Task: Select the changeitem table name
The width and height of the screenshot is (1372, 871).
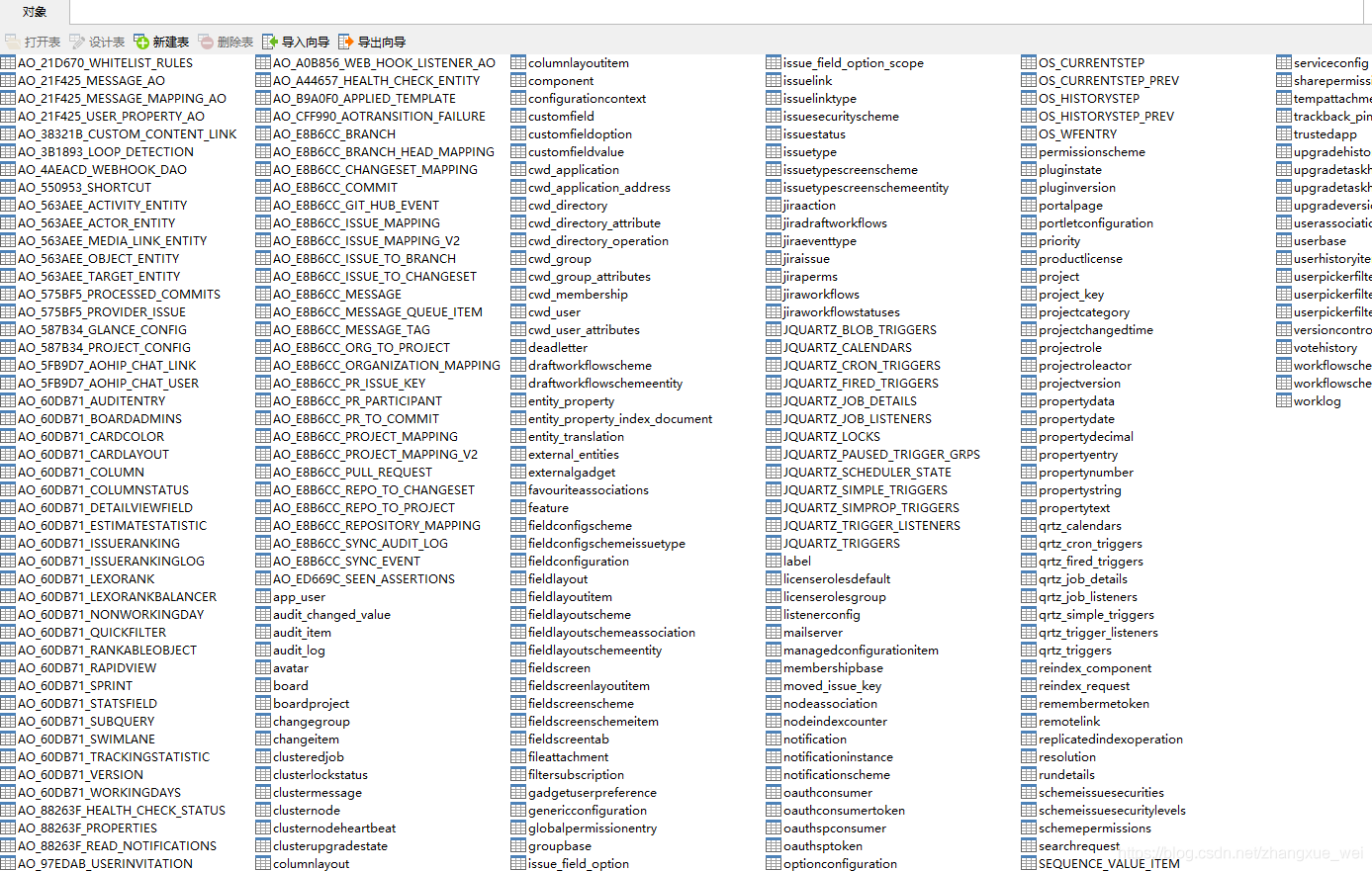Action: pos(306,739)
